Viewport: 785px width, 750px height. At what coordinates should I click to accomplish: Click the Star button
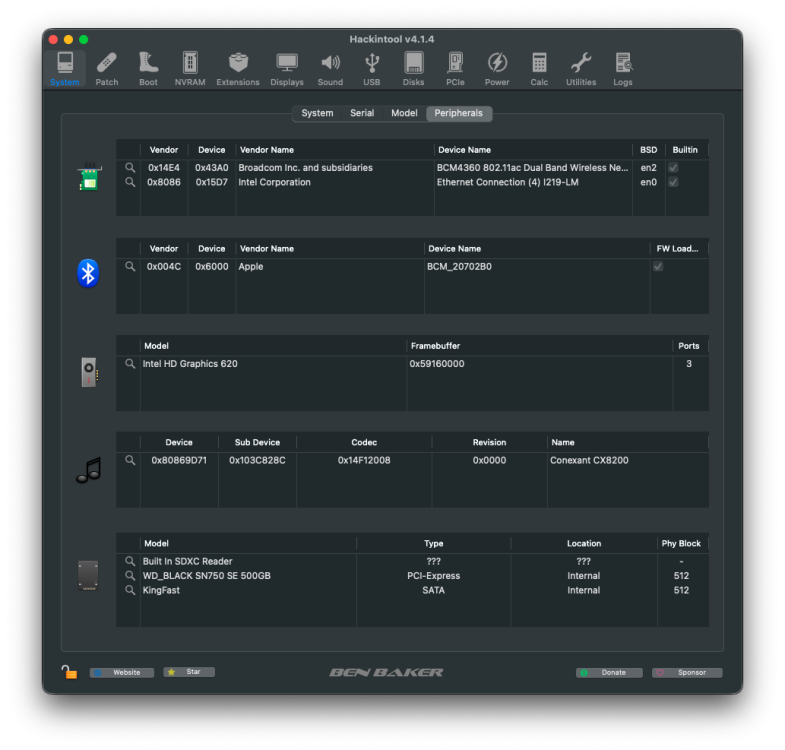tap(189, 672)
